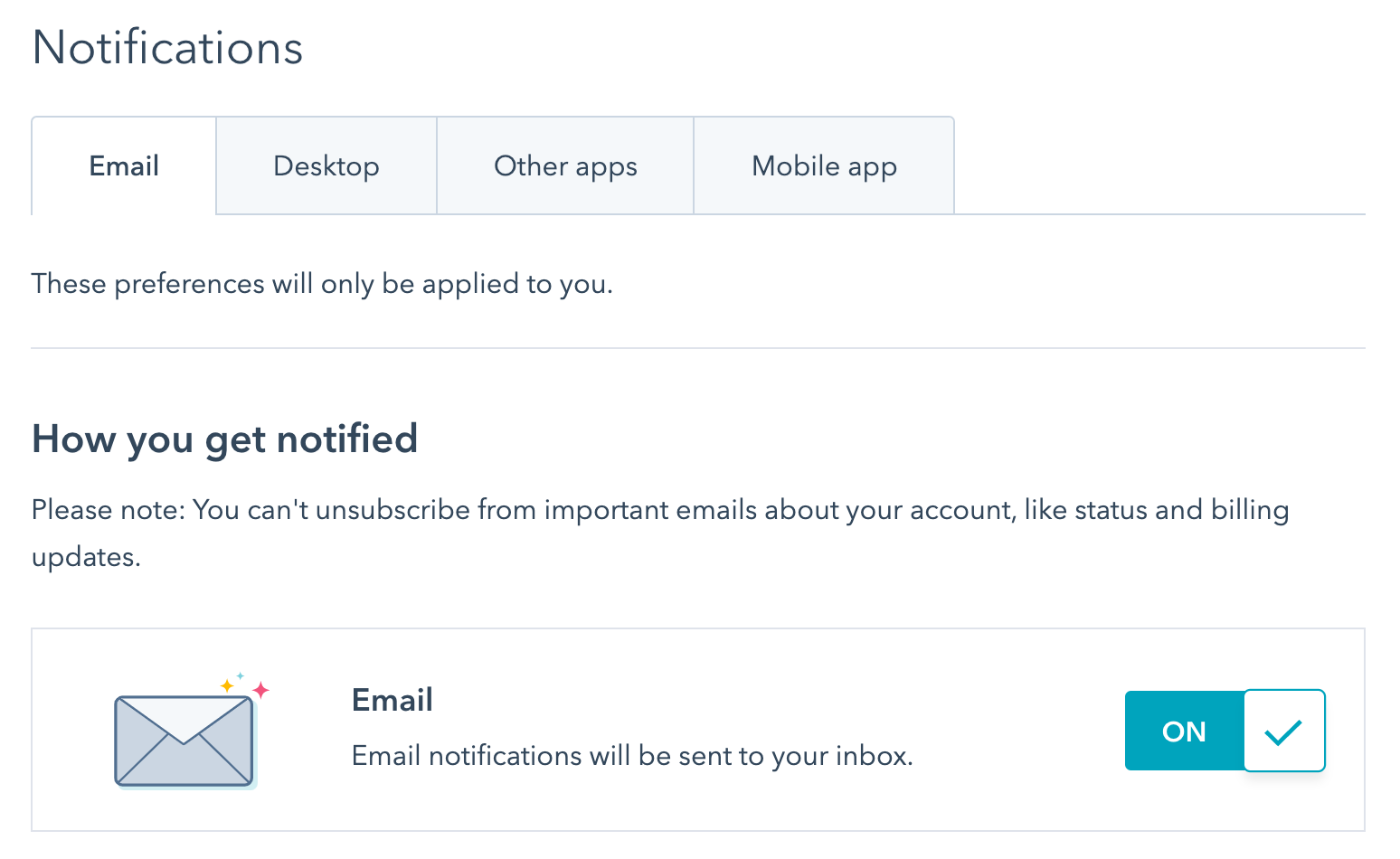Viewport: 1400px width, 859px height.
Task: Click the Email notifications description text
Action: pos(631,756)
